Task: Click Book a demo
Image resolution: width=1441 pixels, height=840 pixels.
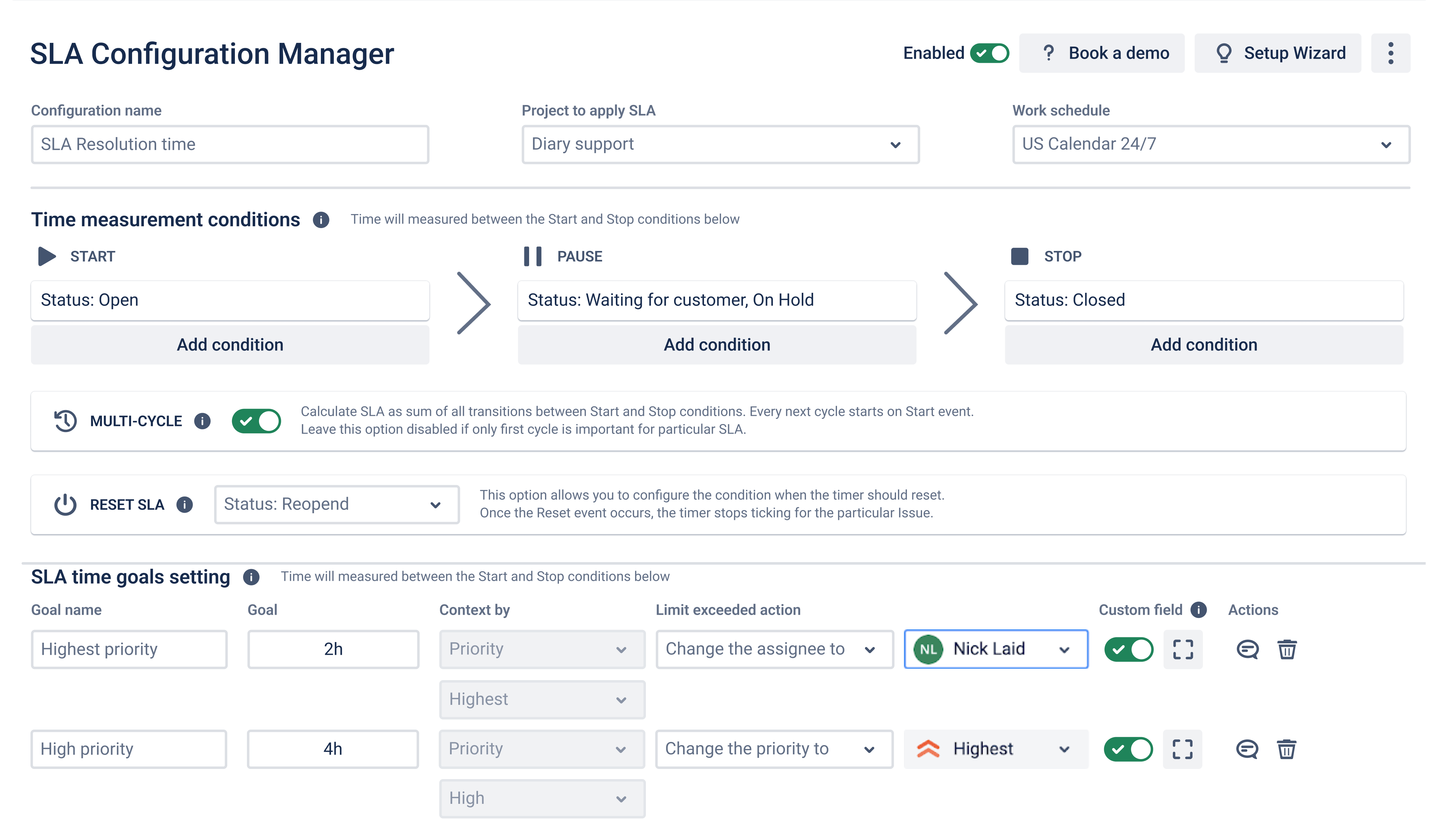Action: coord(1102,53)
